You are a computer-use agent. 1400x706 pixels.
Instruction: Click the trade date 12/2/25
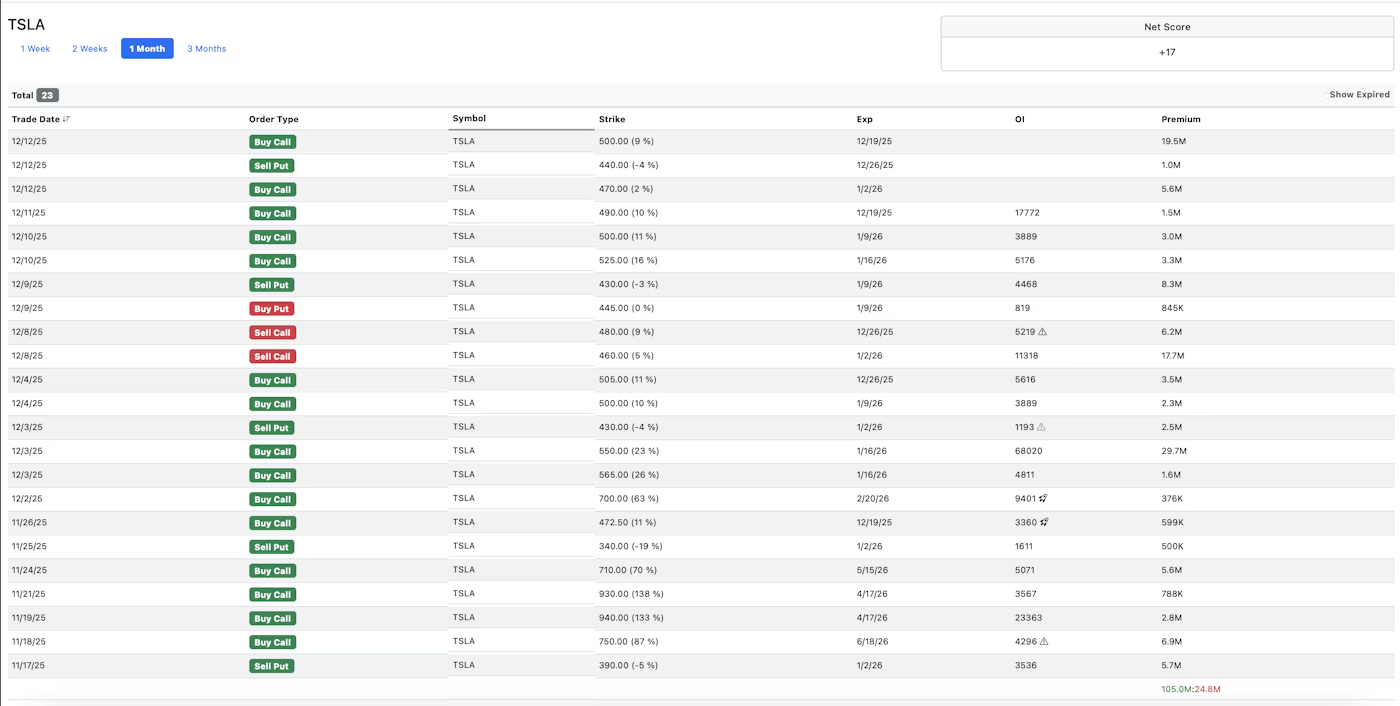click(27, 499)
